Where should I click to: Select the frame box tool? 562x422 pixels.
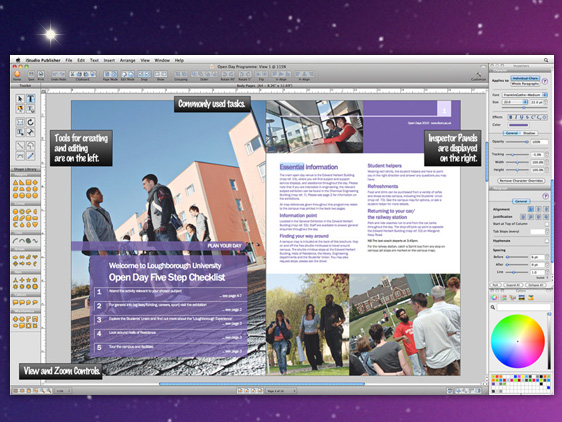20,122
